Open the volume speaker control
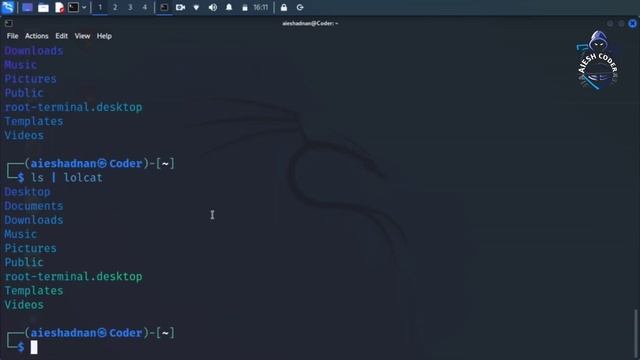 coord(213,7)
